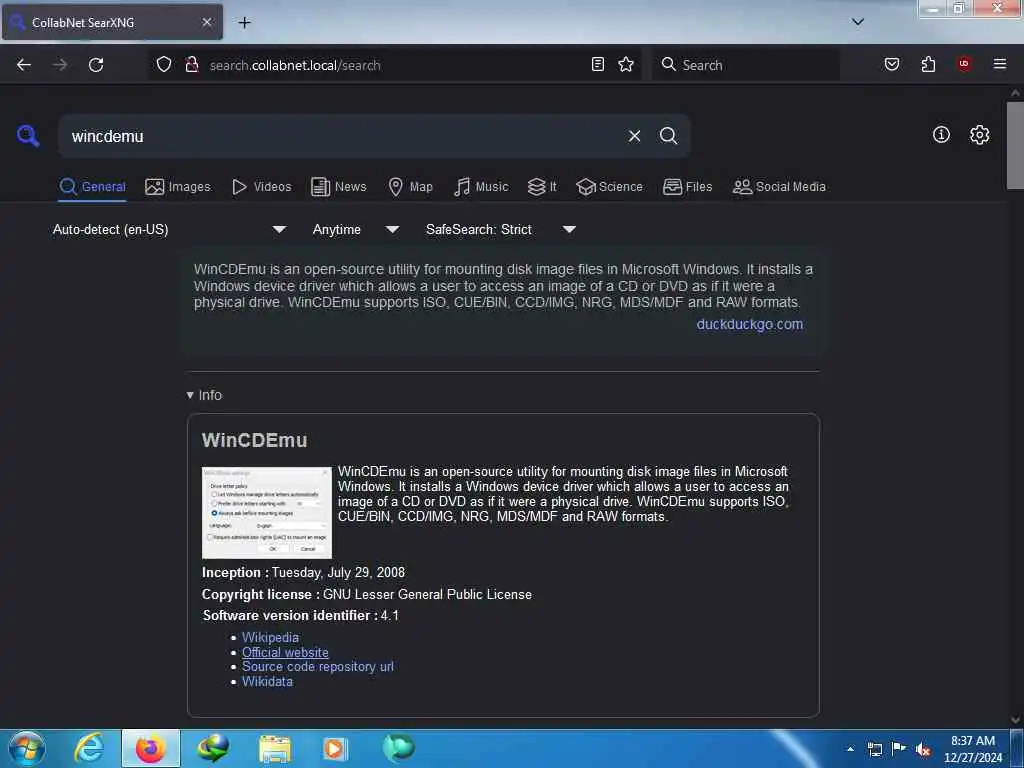This screenshot has width=1024, height=768.
Task: Click Software version identifier 4.1 text
Action: [x=300, y=615]
